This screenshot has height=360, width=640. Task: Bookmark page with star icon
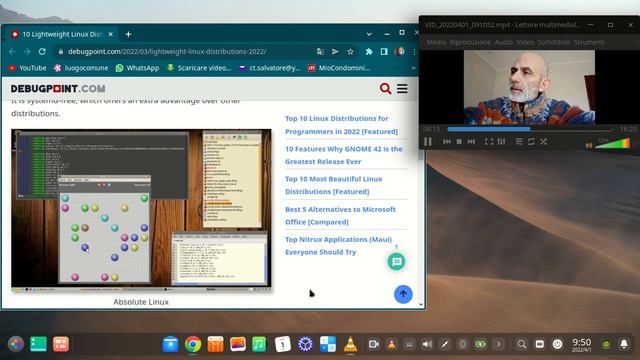[x=350, y=51]
